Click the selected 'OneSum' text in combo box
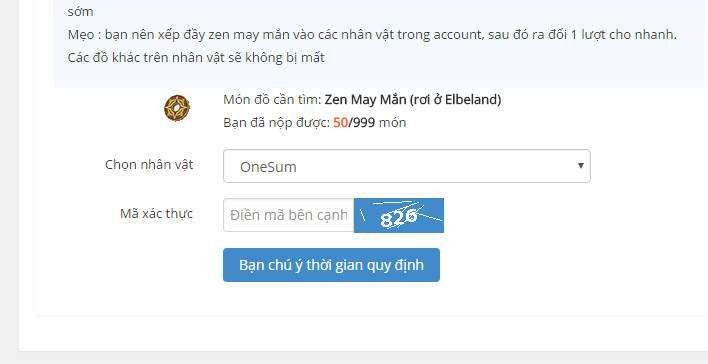 pyautogui.click(x=268, y=167)
